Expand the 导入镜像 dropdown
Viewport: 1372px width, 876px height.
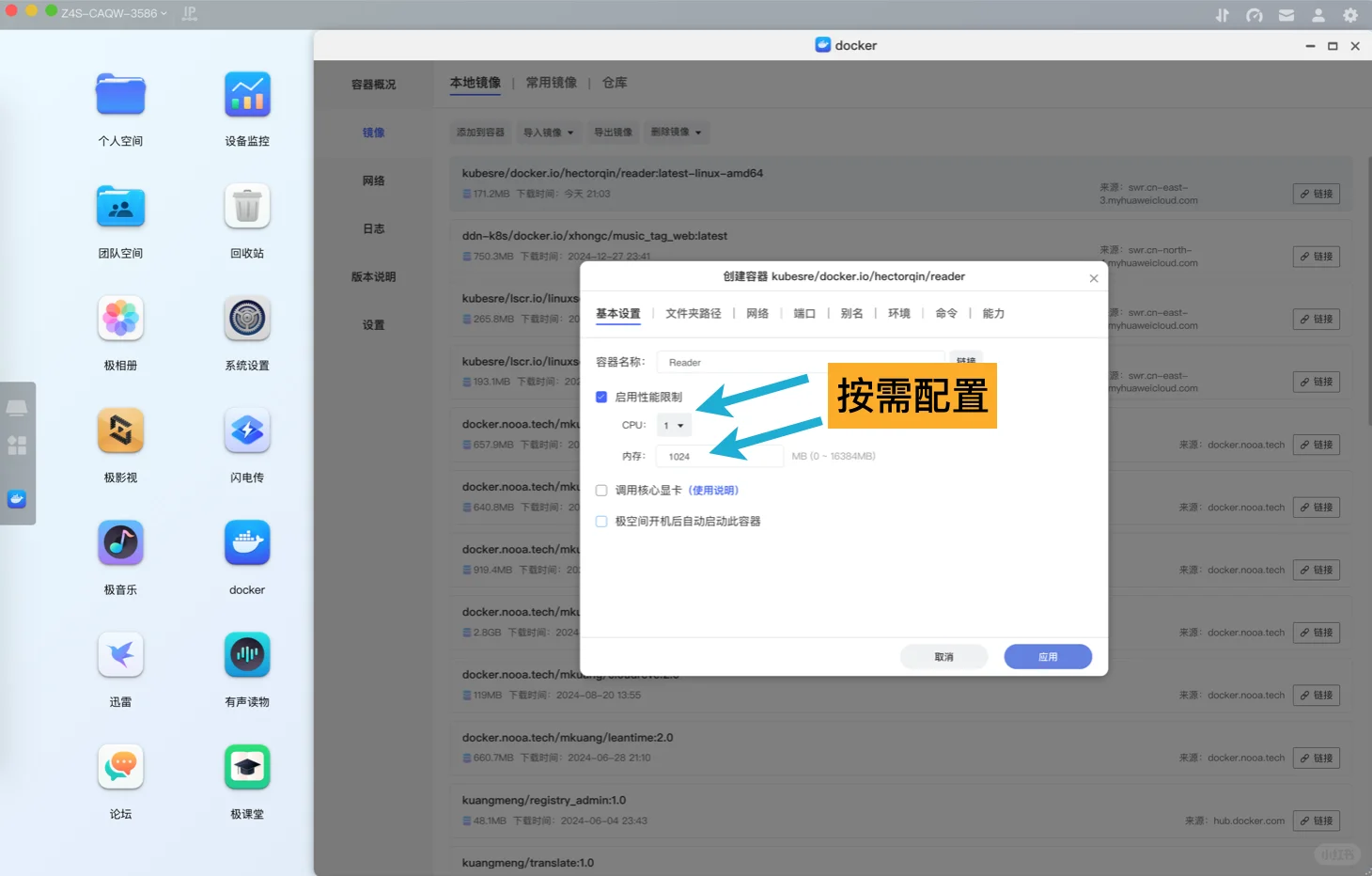tap(548, 133)
